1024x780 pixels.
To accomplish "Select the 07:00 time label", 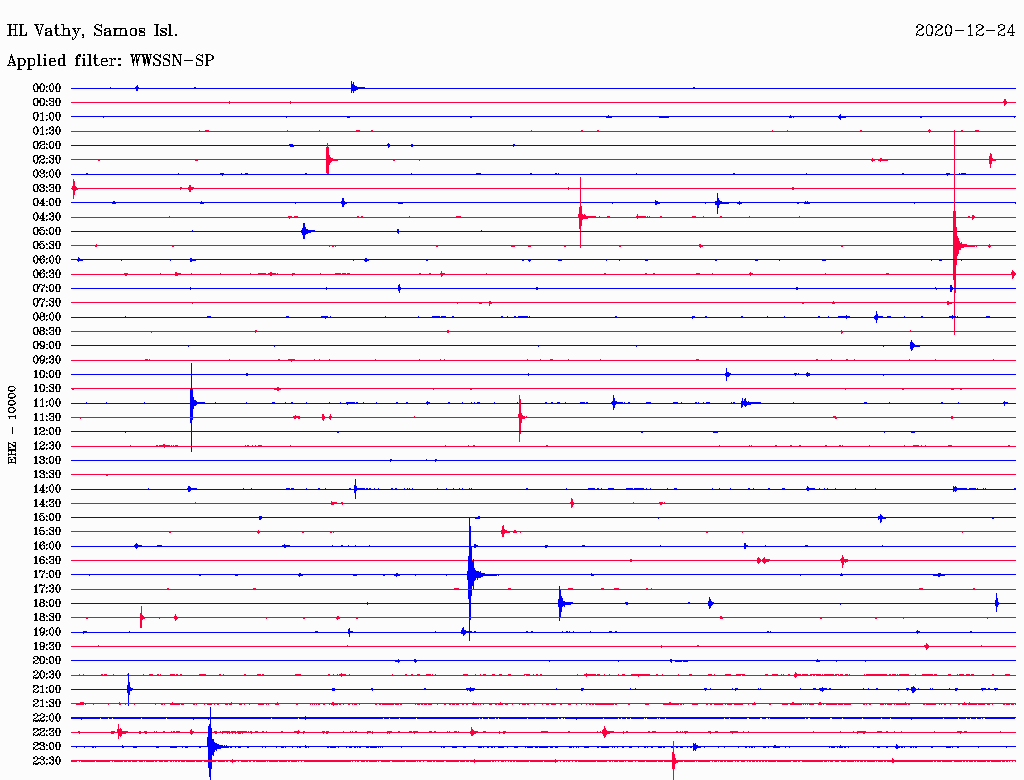I will click(x=47, y=289).
